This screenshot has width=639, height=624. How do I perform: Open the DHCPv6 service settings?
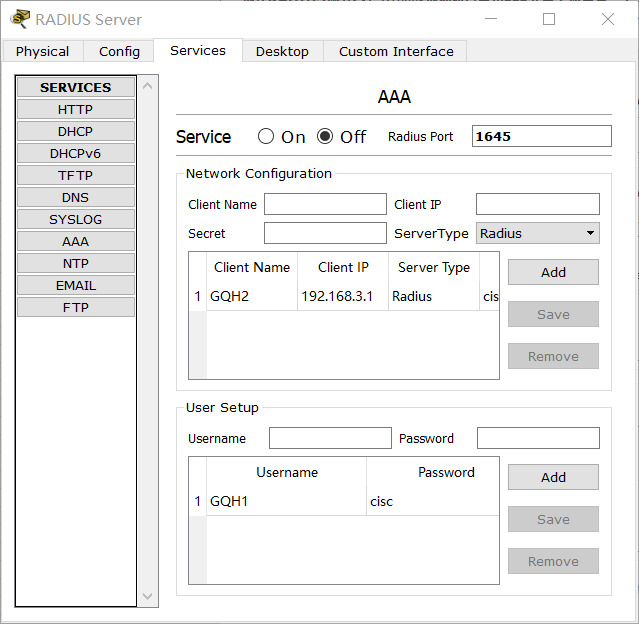76,153
